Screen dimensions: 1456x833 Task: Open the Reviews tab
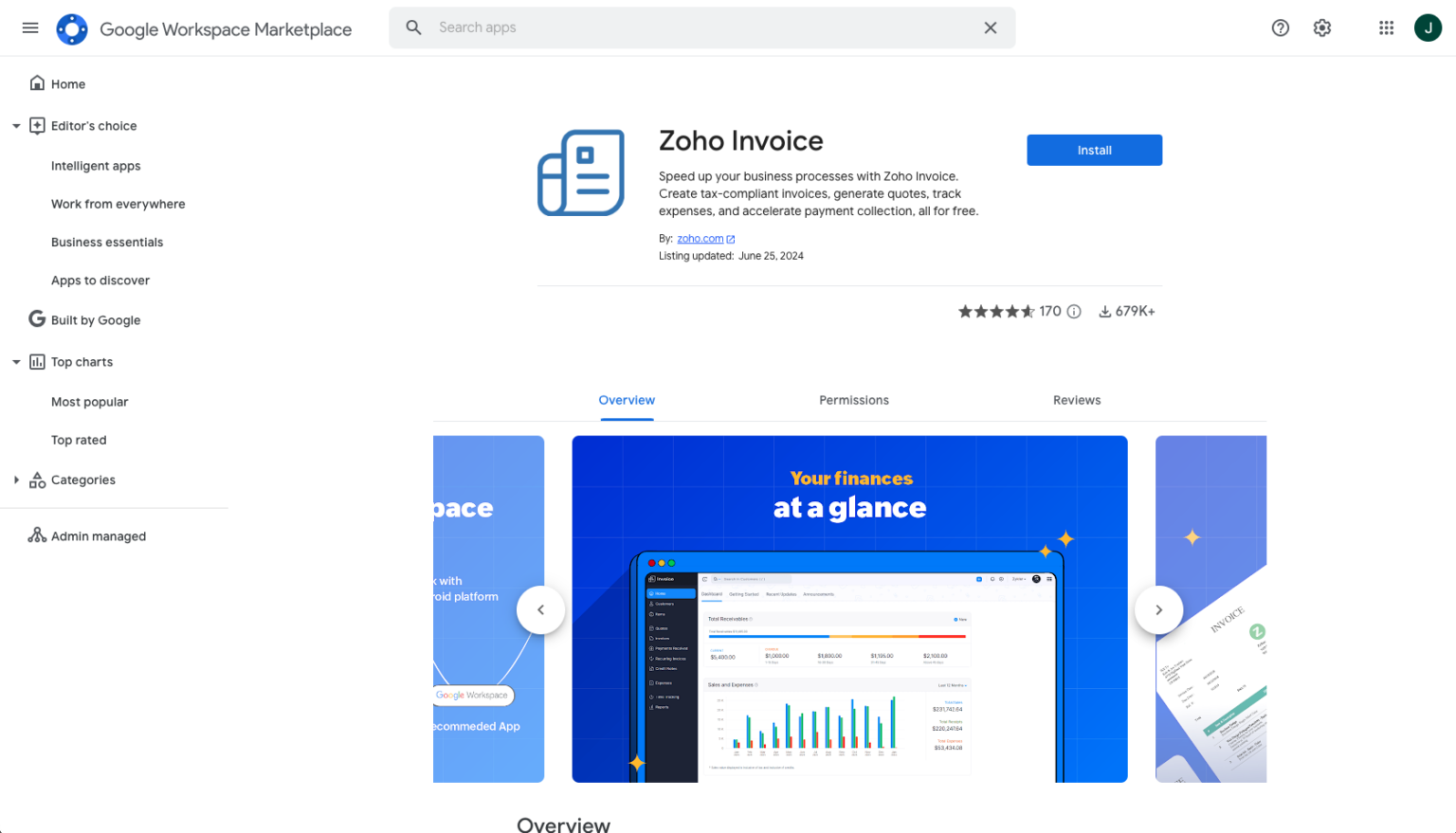1076,400
